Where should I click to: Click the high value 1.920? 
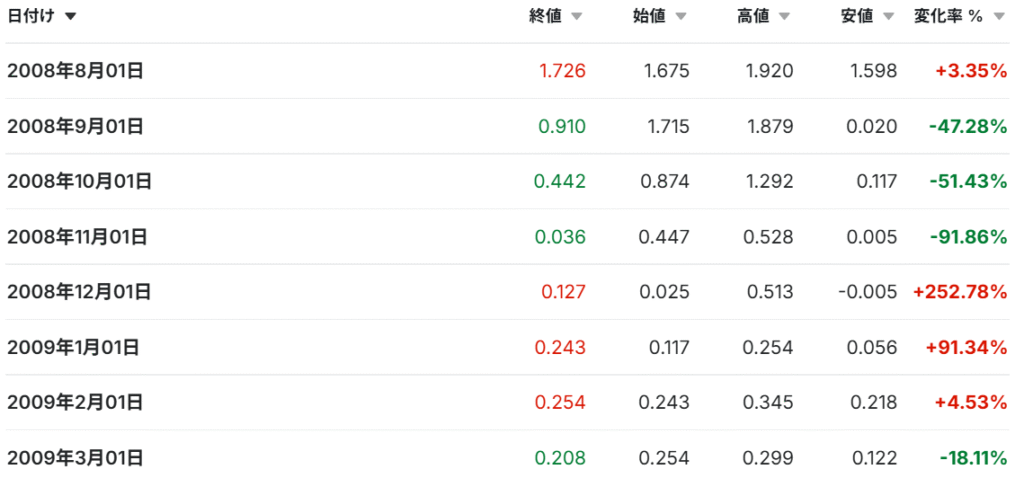click(x=769, y=71)
